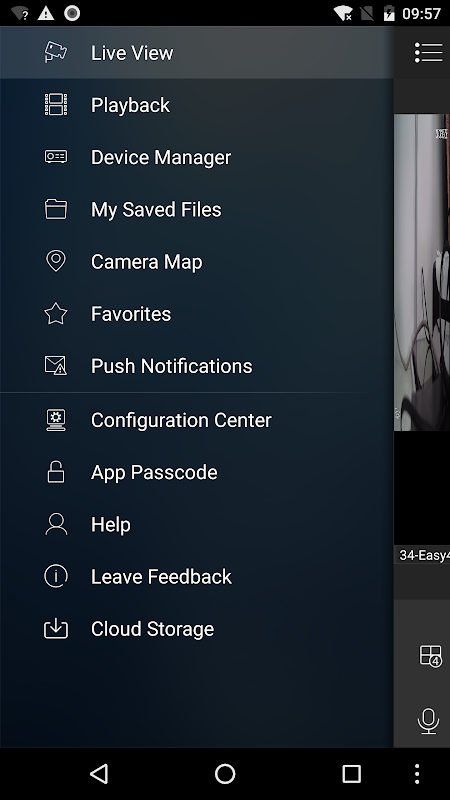The height and width of the screenshot is (800, 450).
Task: Tap the Playback film strip icon
Action: 56,105
